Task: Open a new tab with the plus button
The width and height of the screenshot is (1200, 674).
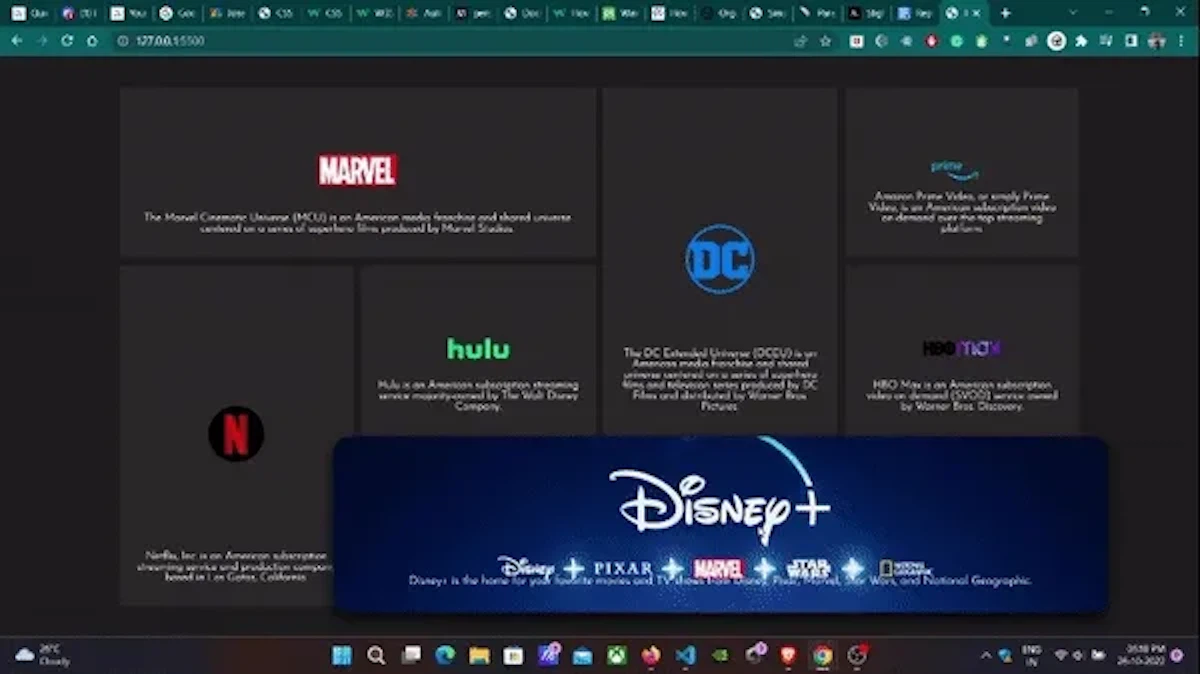Action: (1006, 13)
